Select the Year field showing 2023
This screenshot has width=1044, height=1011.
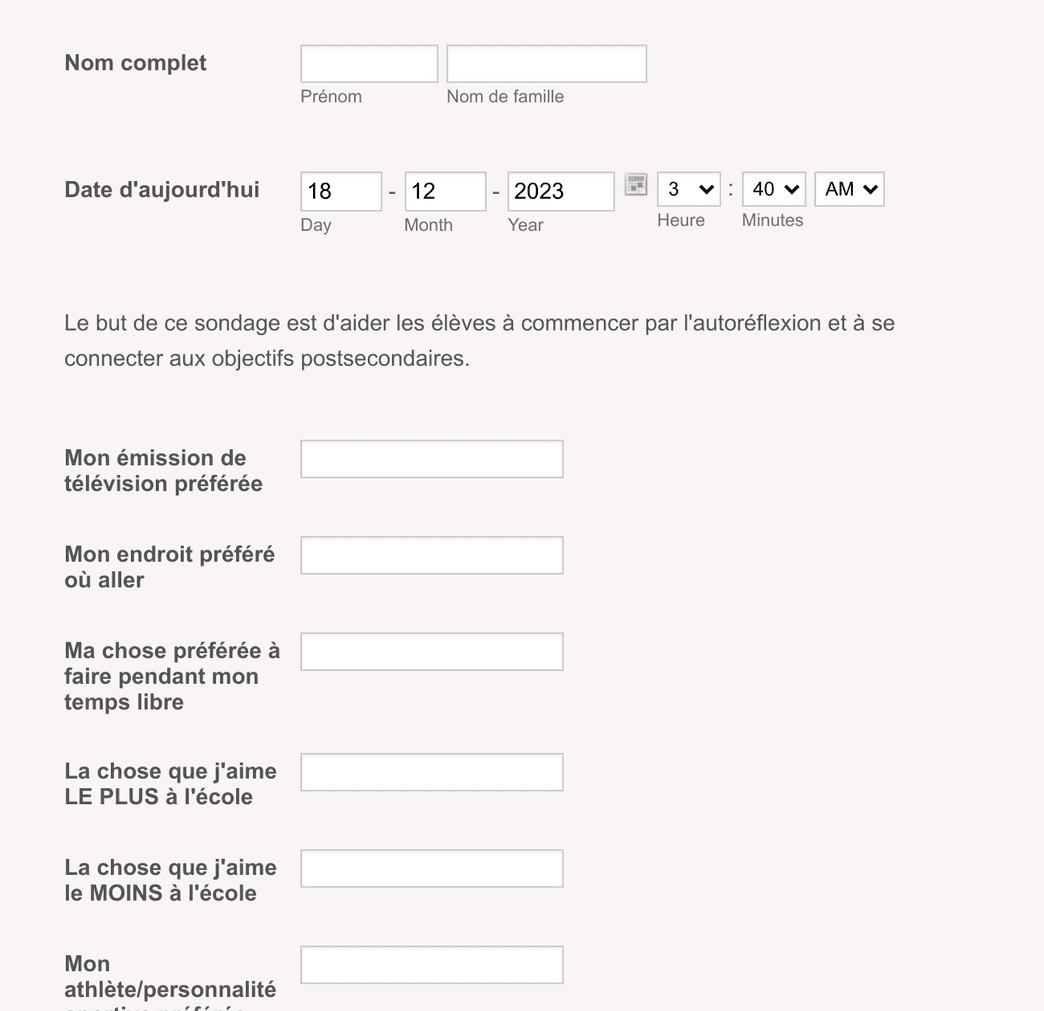pos(560,191)
